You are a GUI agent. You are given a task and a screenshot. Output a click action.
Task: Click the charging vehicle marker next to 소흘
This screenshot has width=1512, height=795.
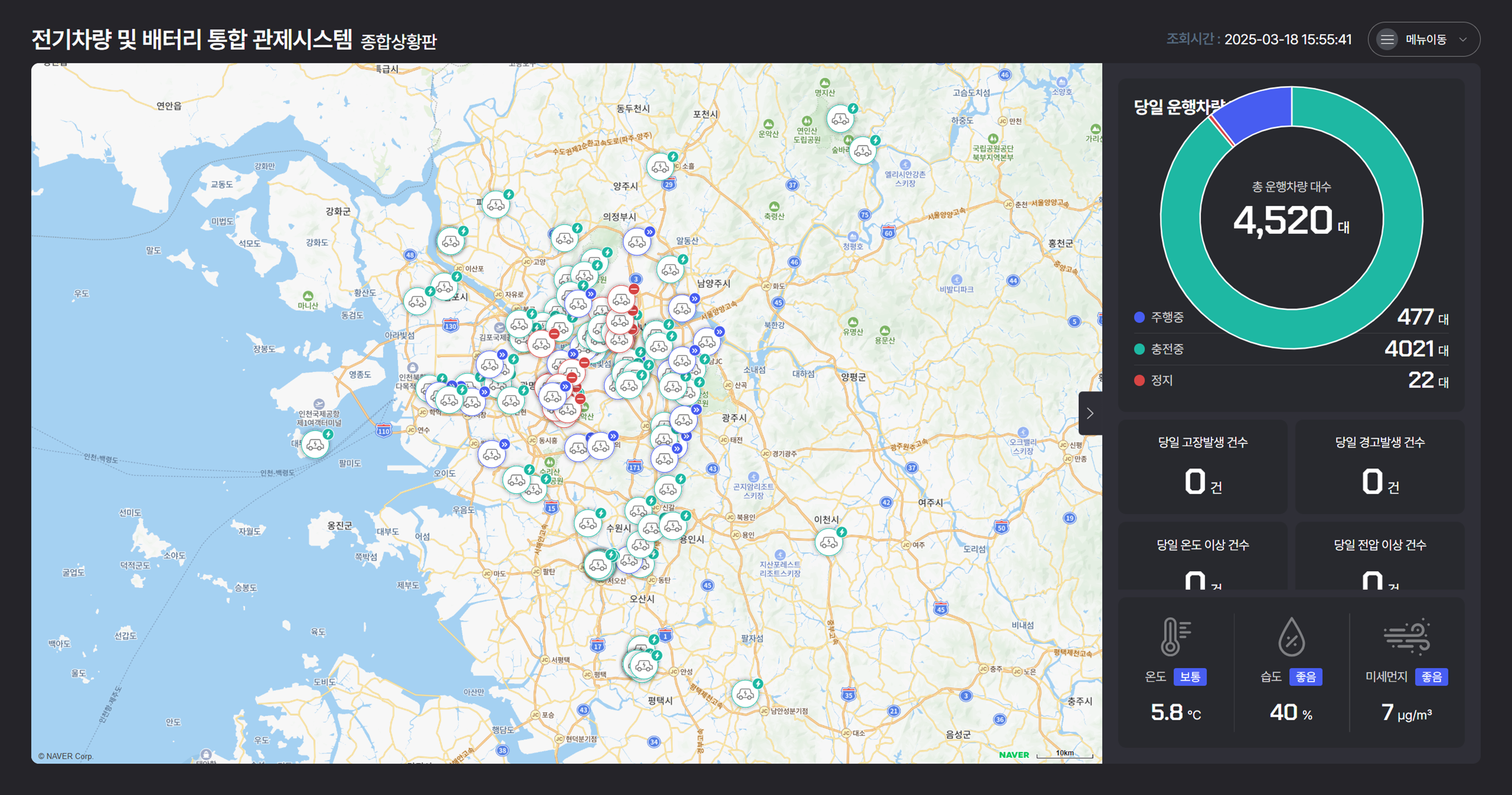(x=660, y=167)
